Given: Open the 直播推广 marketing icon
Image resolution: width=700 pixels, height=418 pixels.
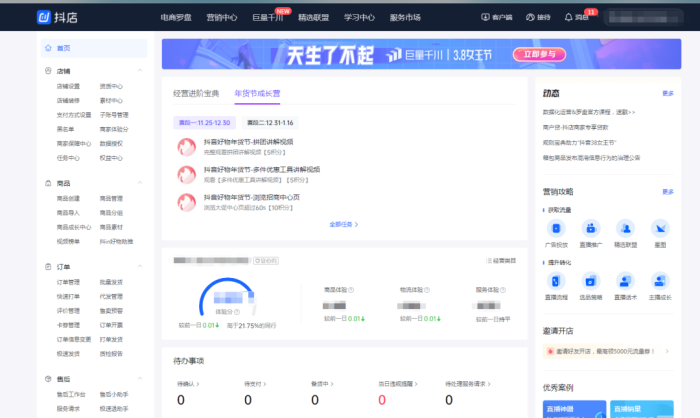Looking at the screenshot, I should pos(591,228).
